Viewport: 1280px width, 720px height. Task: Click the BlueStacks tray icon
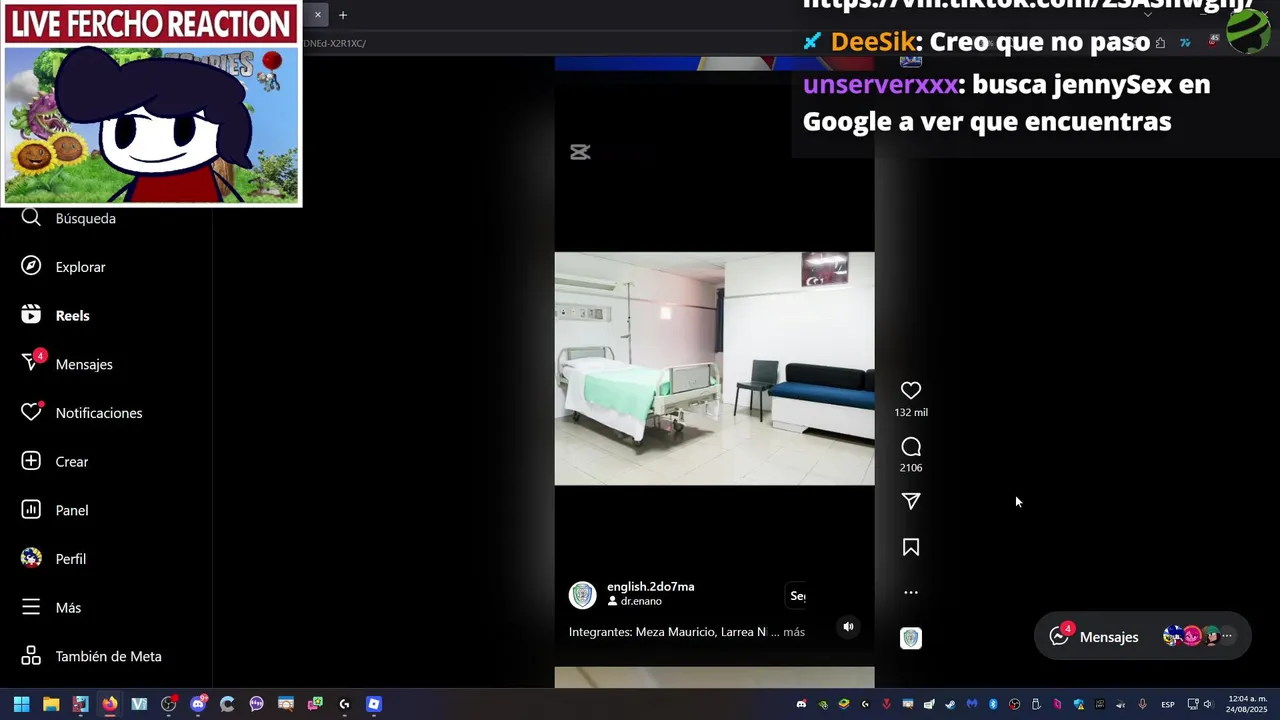844,704
